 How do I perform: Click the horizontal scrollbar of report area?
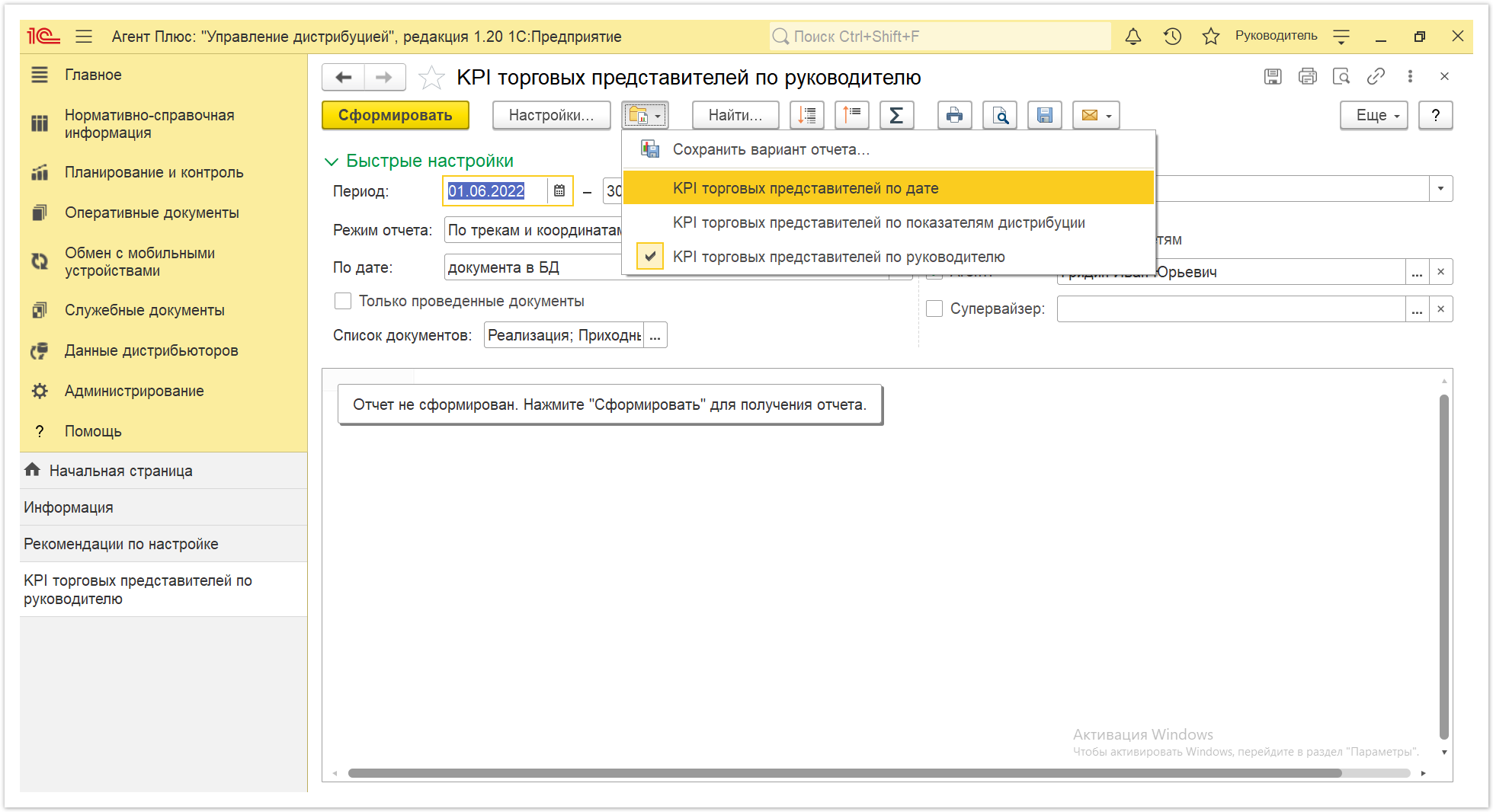[844, 773]
